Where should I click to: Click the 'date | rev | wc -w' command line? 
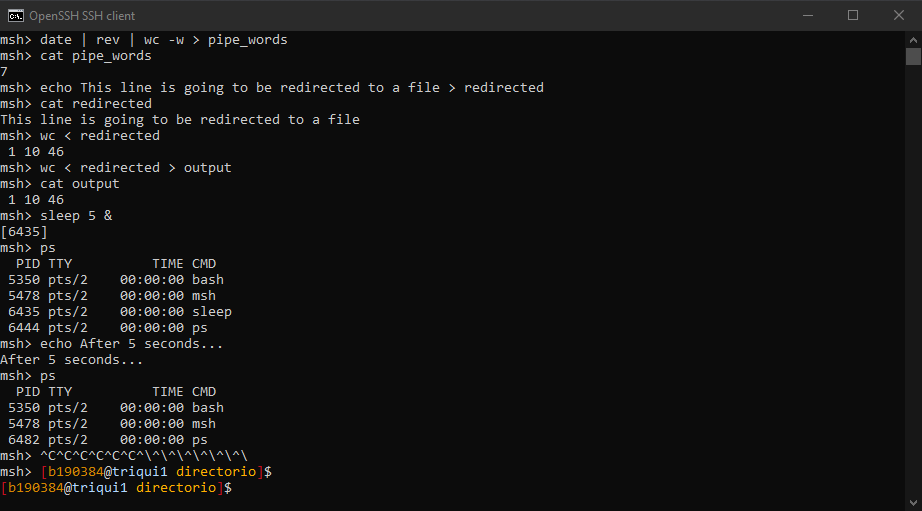click(144, 39)
